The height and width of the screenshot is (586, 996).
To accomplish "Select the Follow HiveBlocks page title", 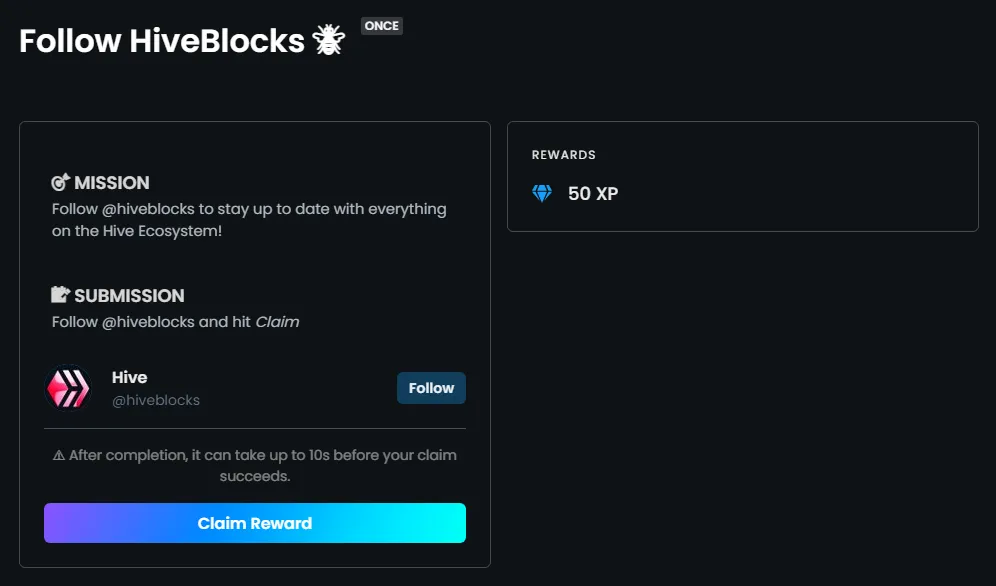I will point(162,41).
